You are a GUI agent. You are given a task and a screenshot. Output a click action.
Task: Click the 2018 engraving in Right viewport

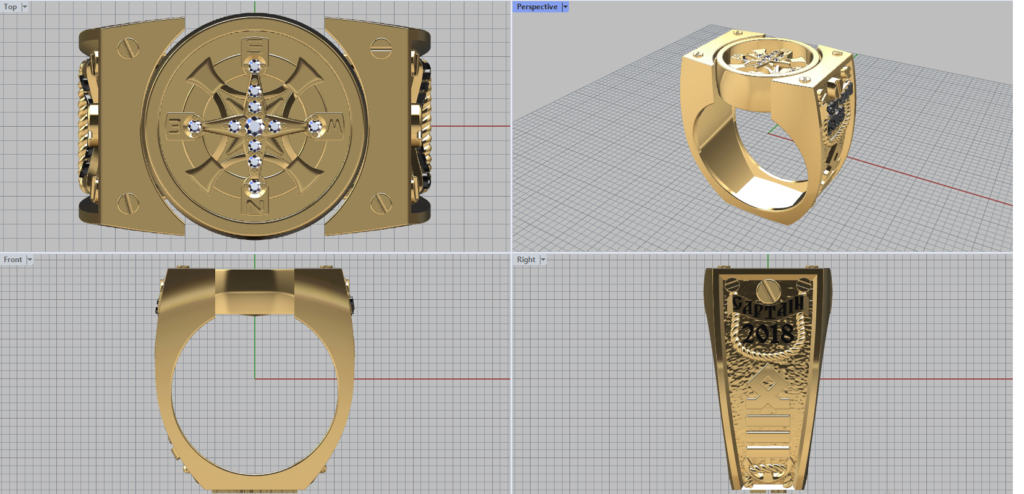(769, 333)
